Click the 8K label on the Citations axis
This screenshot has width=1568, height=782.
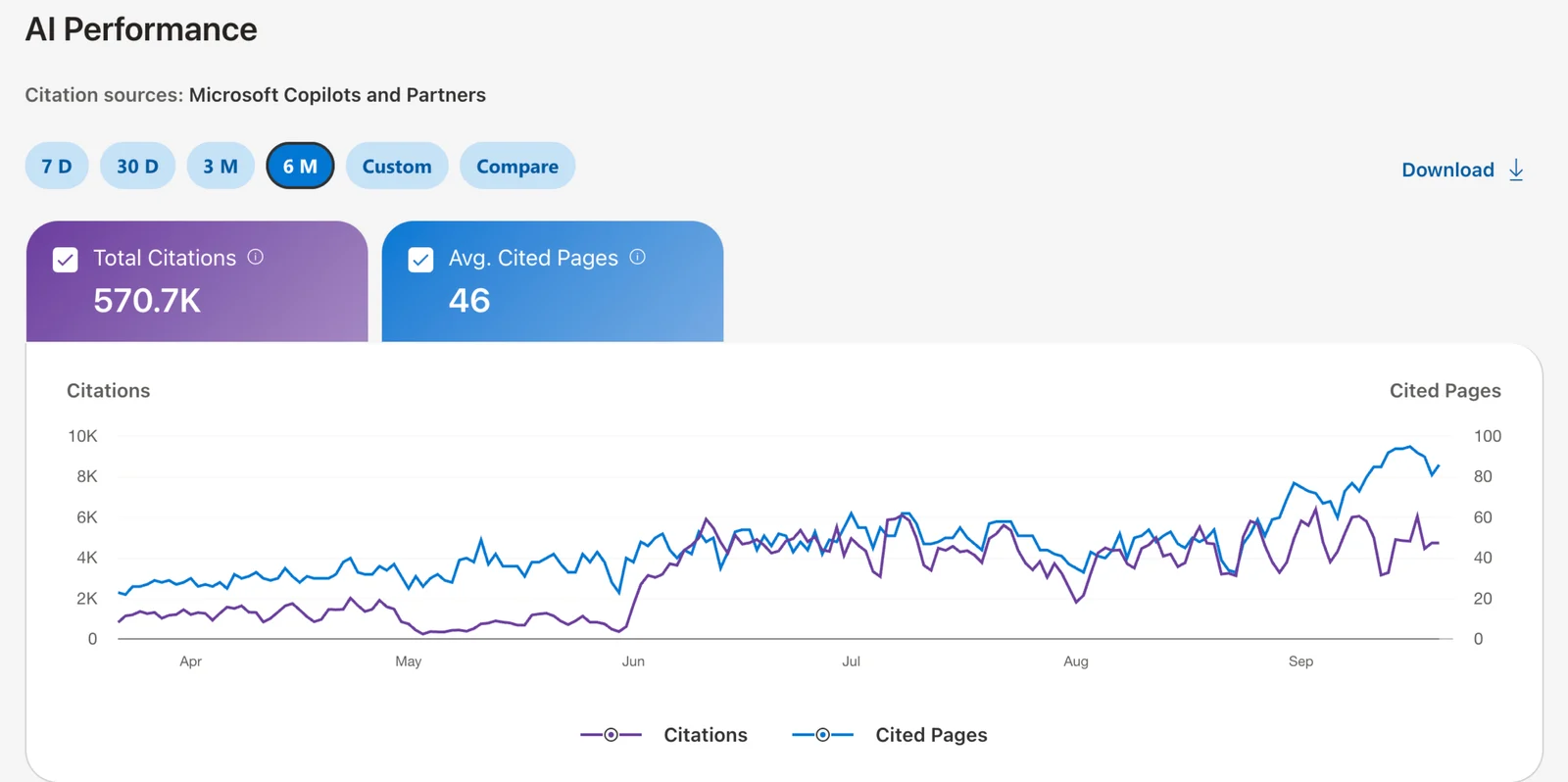pos(87,476)
